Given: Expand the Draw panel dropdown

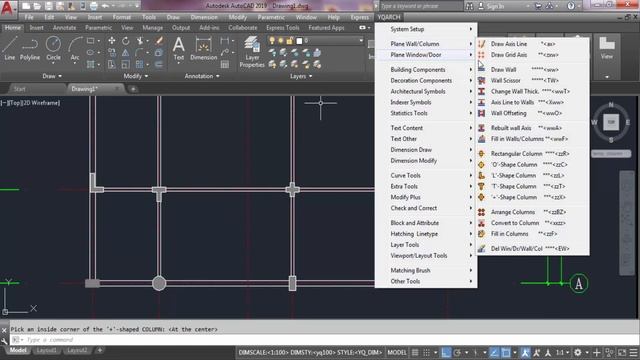Looking at the screenshot, I should click(x=52, y=76).
